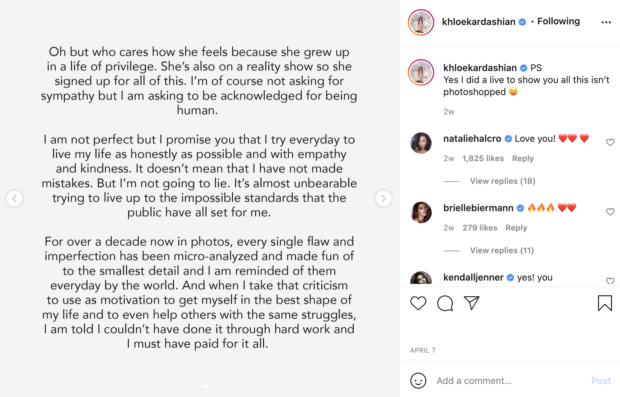Image resolution: width=620 pixels, height=397 pixels.
Task: Save post with bookmark icon
Action: click(605, 303)
